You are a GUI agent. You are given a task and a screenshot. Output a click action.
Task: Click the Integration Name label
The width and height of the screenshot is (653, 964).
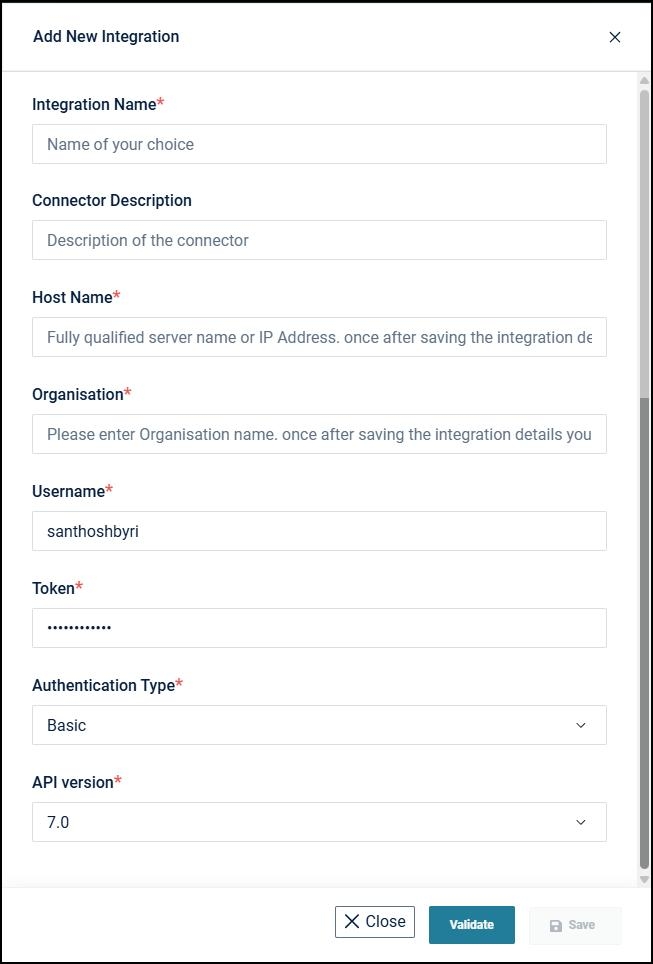[94, 104]
